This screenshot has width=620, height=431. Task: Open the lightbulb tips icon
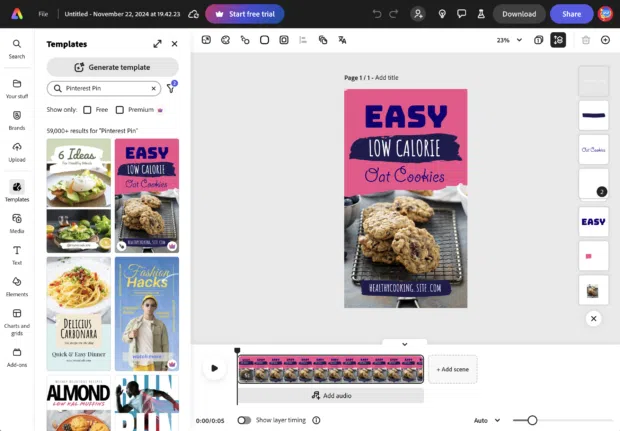pos(442,14)
